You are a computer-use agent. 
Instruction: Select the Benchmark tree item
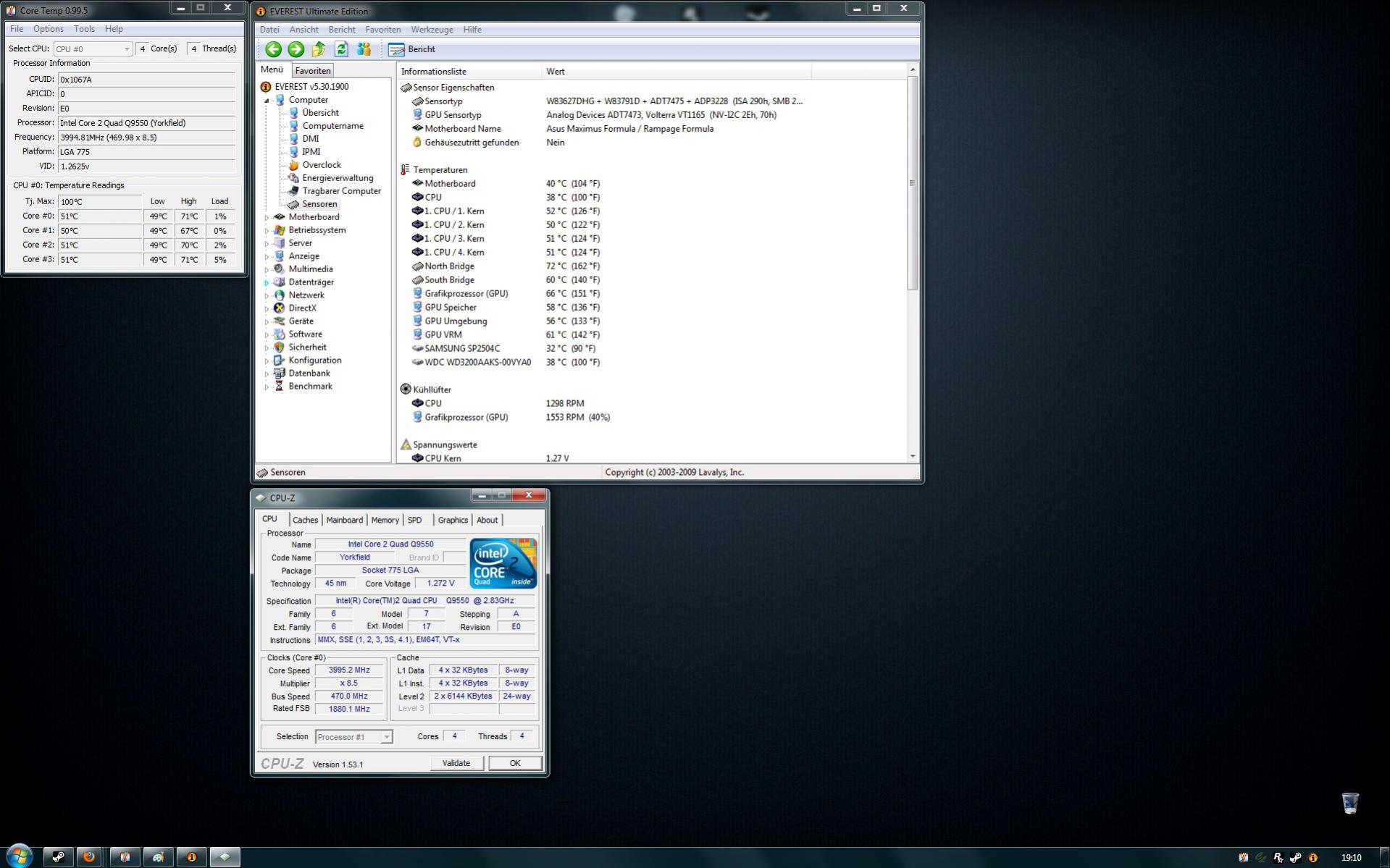click(303, 387)
